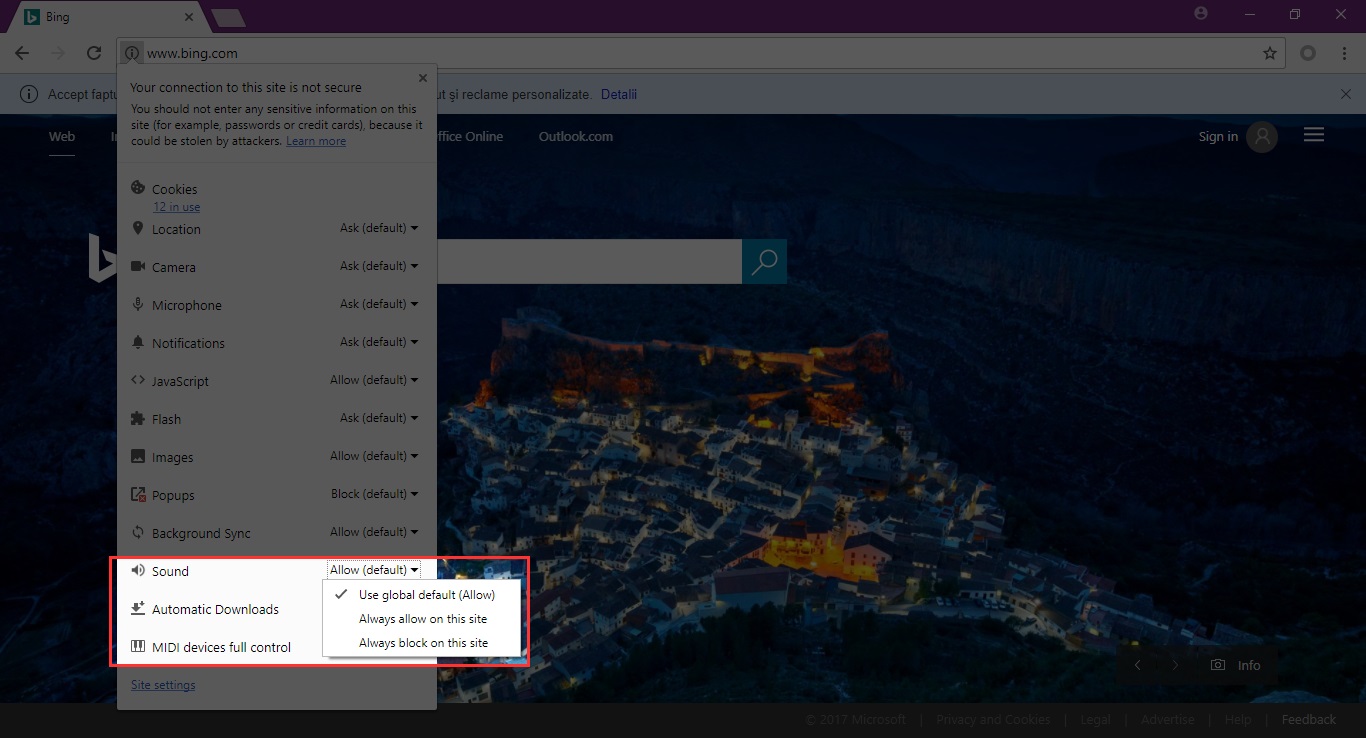This screenshot has height=738, width=1366.
Task: Click the browser forward arrow
Action: (58, 53)
